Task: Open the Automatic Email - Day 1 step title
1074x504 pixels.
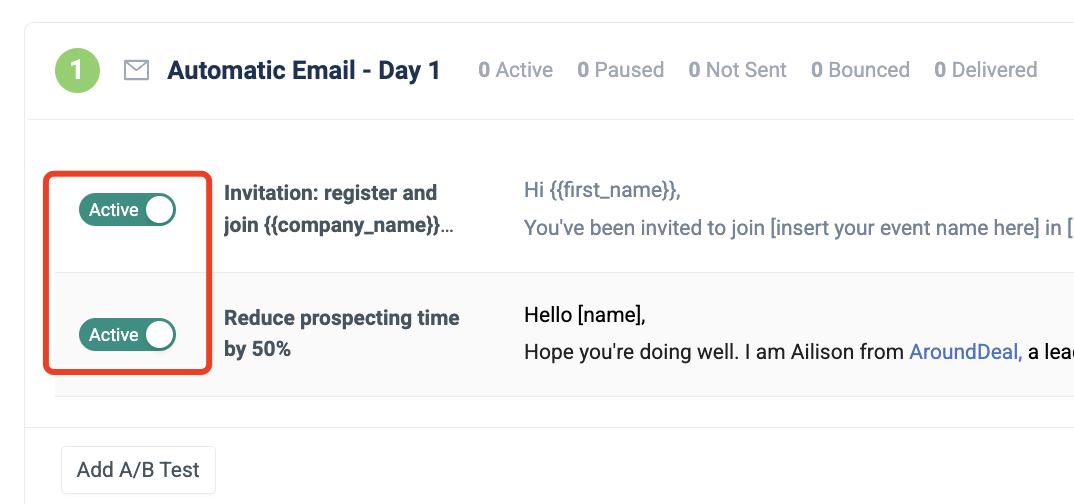Action: [303, 71]
